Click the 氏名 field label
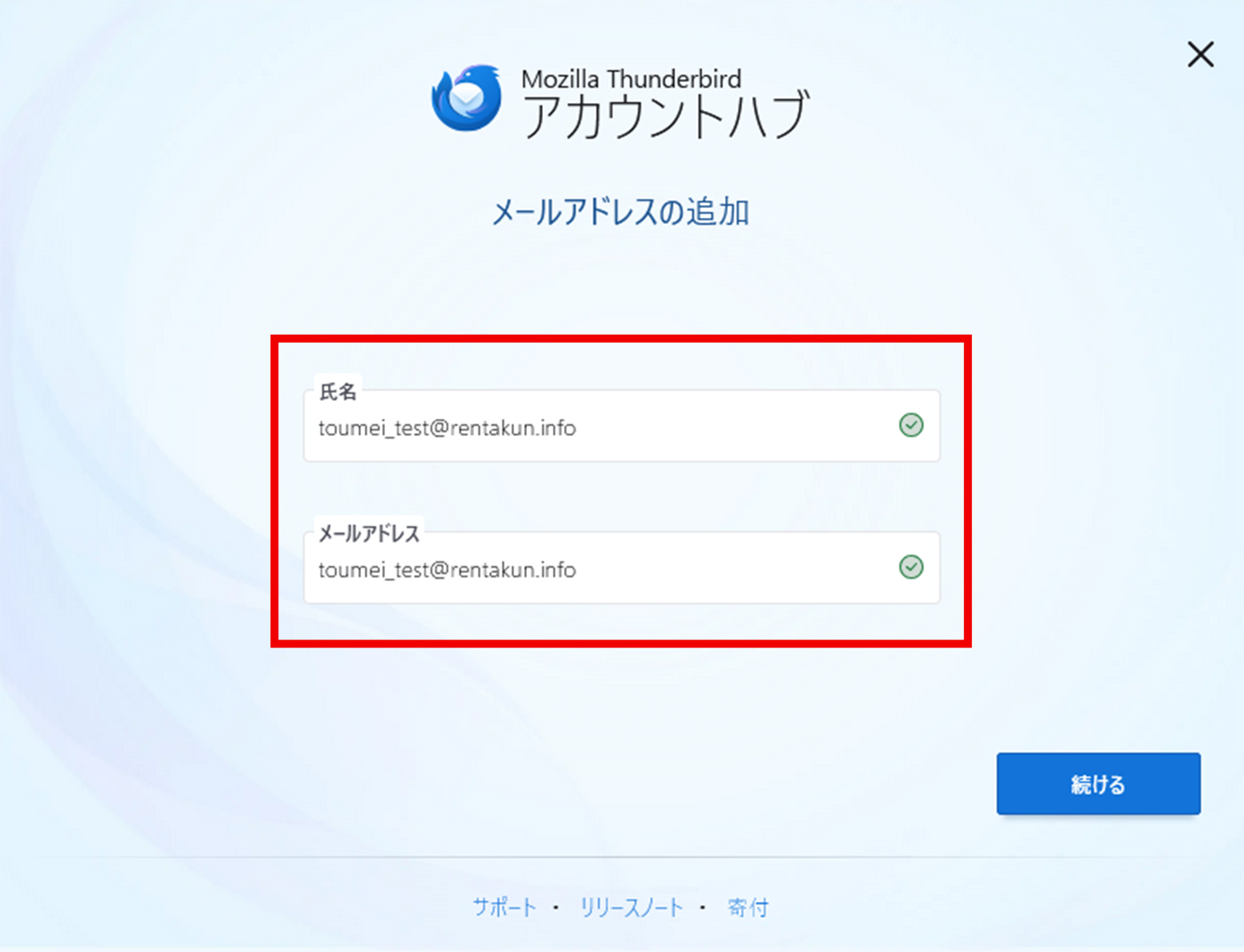 (x=337, y=391)
